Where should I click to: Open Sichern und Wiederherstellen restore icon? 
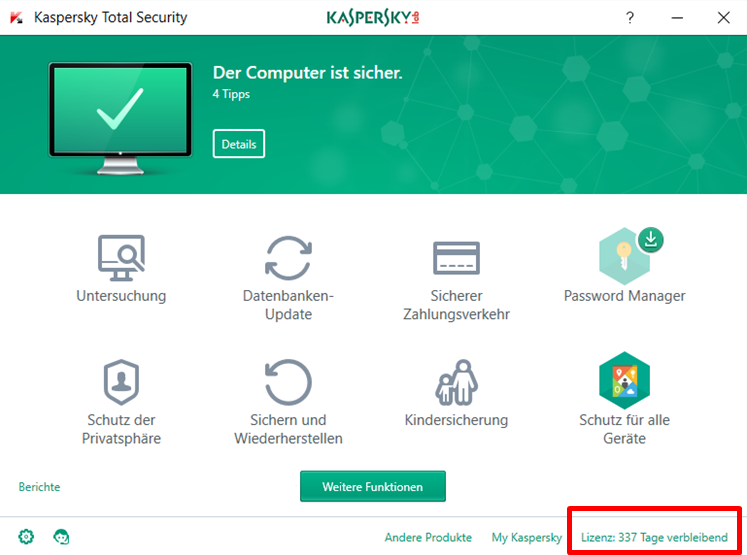click(288, 382)
